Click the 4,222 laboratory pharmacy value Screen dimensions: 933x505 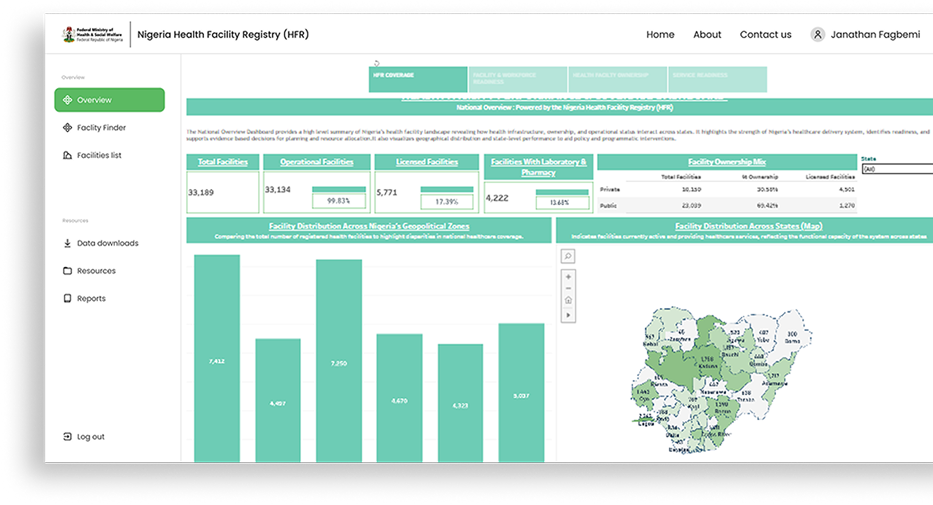tap(497, 198)
